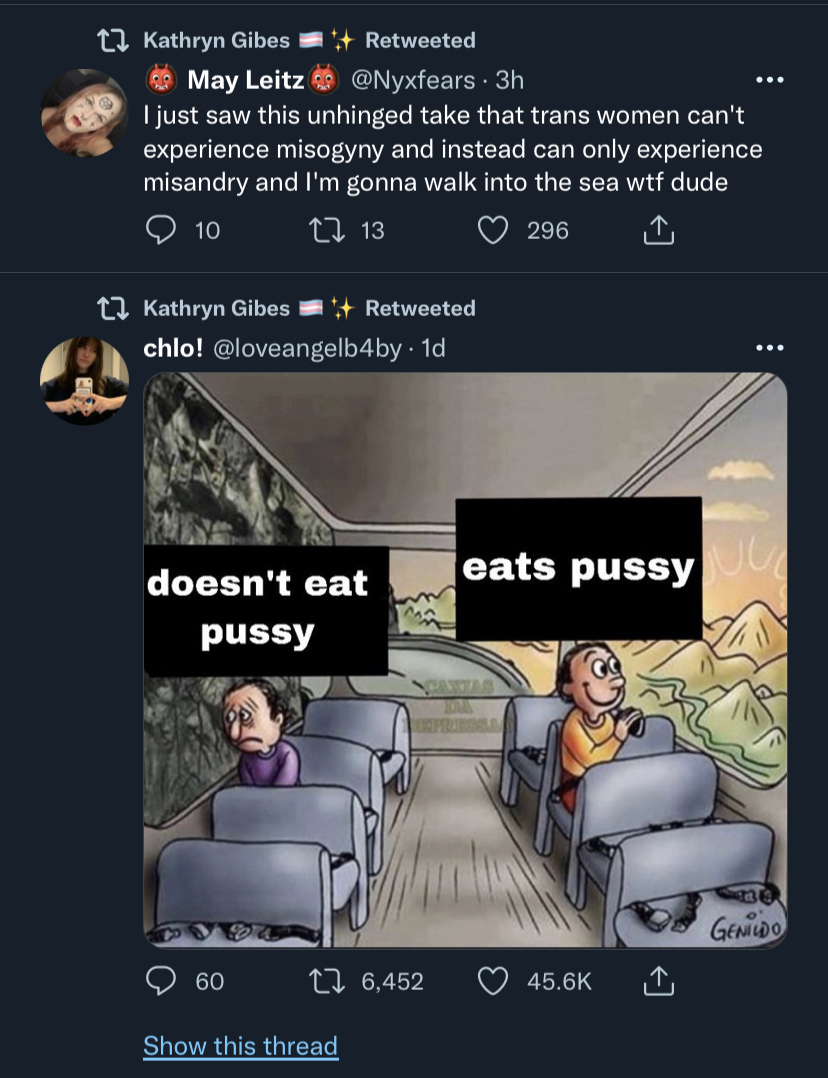This screenshot has width=828, height=1078.
Task: Visit @loveangelb4by handle
Action: point(307,348)
